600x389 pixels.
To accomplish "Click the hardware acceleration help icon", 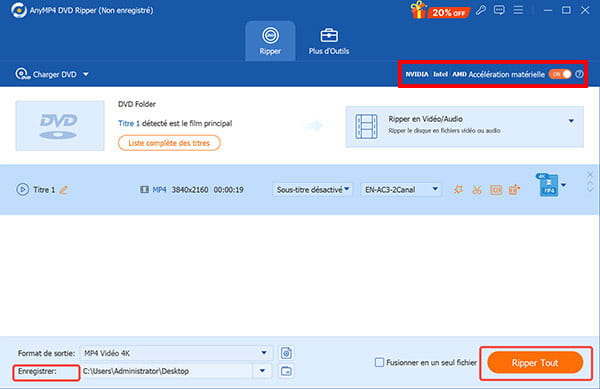I will coord(579,74).
